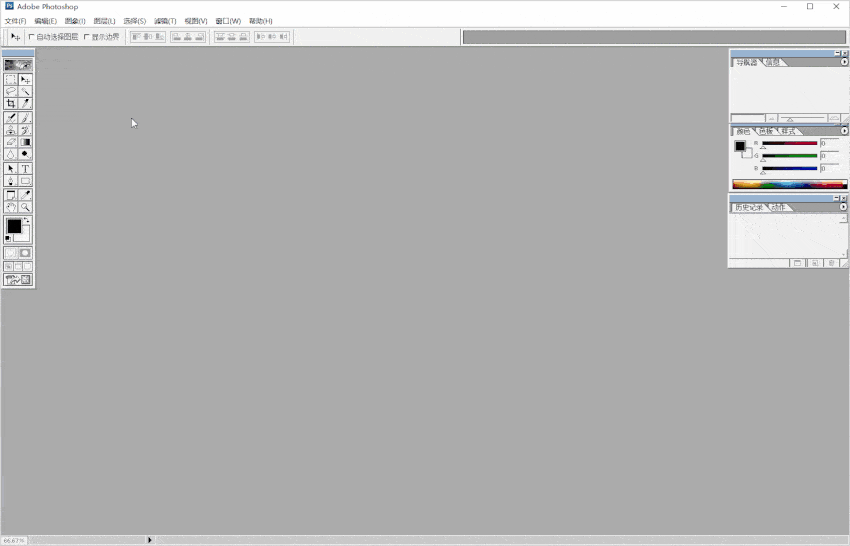The image size is (850, 546).
Task: Select the Airbrush tool
Action: [x=11, y=118]
